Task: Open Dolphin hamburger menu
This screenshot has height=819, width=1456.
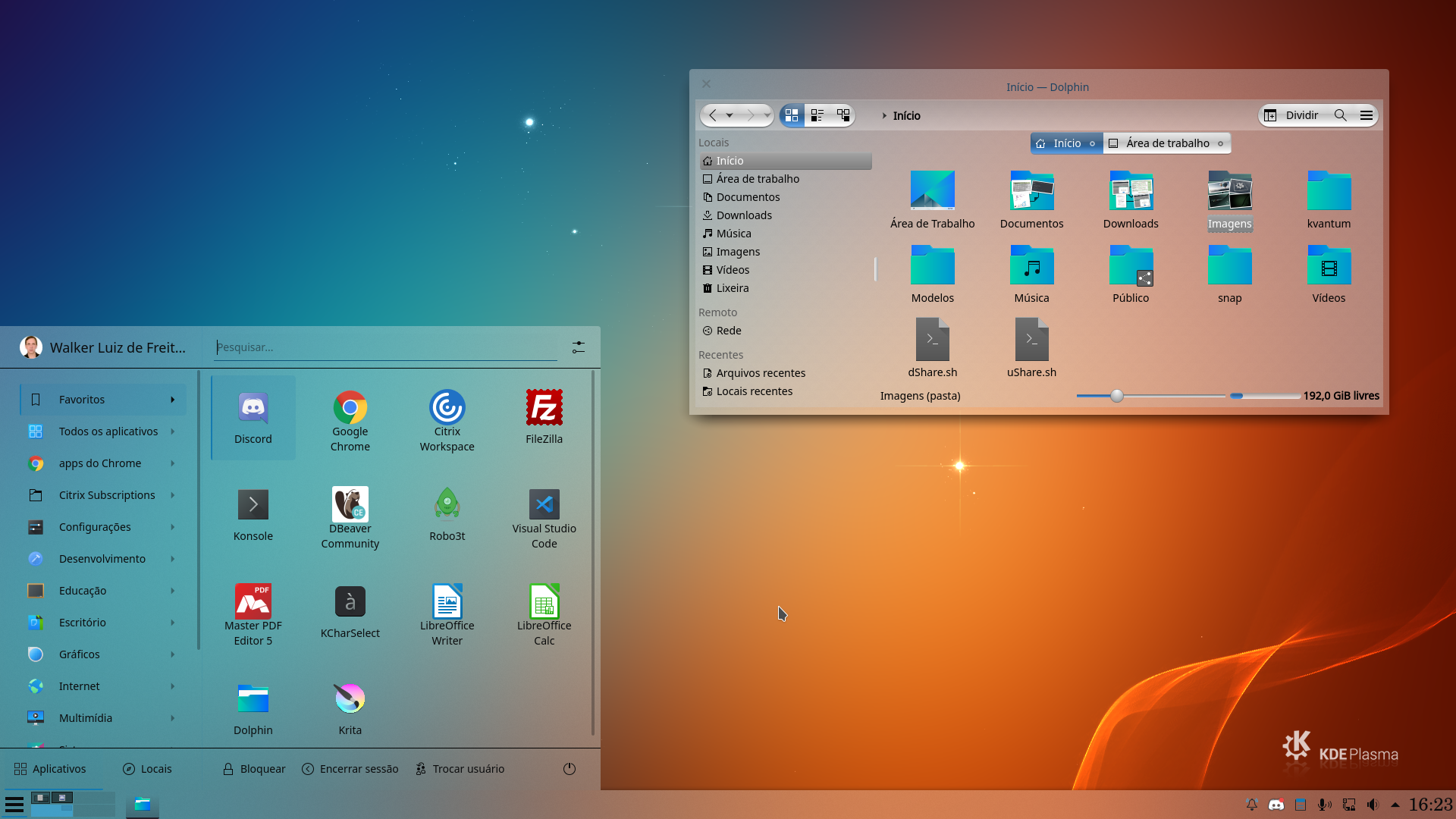Action: coord(1367,115)
